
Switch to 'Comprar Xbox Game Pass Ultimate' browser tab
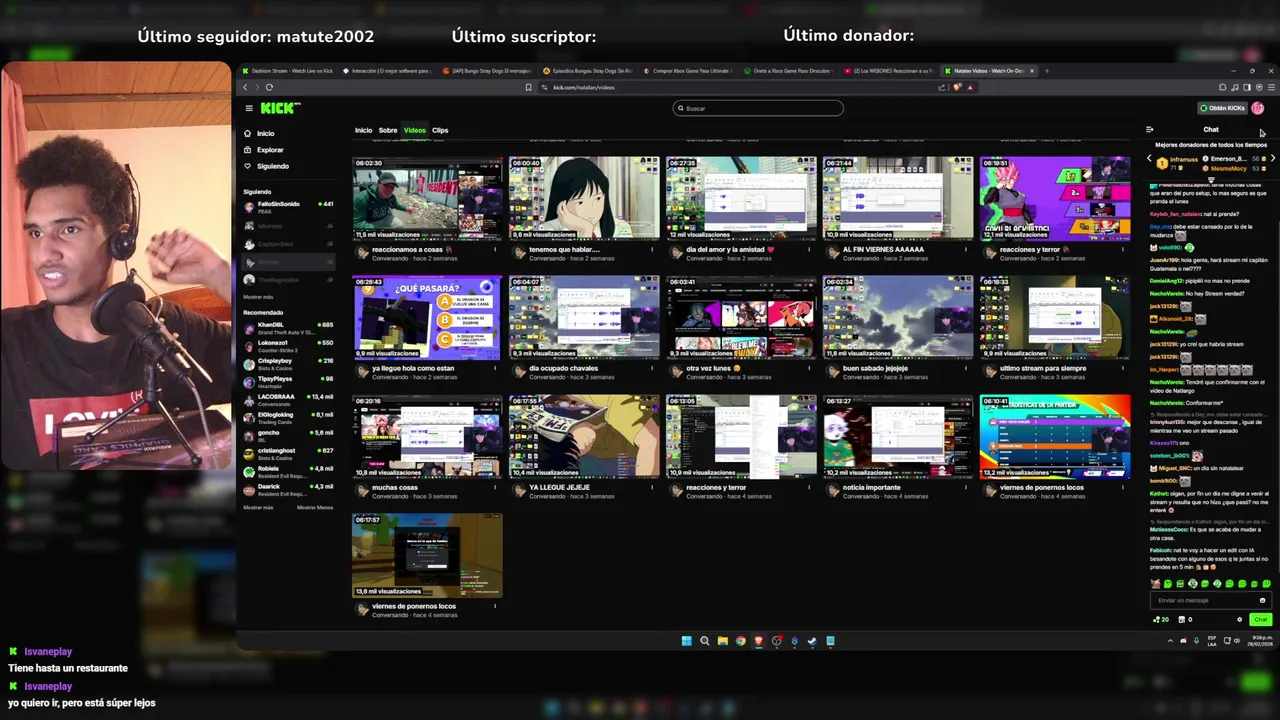pos(687,71)
